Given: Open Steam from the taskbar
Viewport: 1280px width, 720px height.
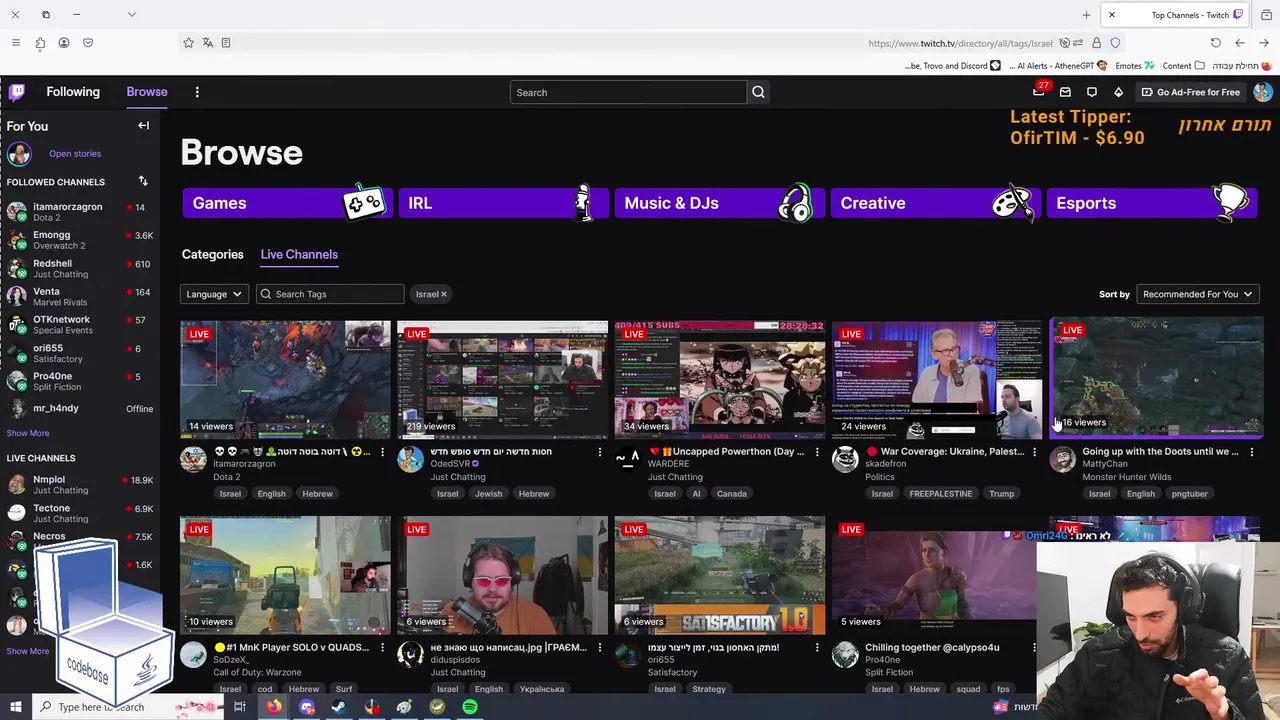Looking at the screenshot, I should click(339, 707).
